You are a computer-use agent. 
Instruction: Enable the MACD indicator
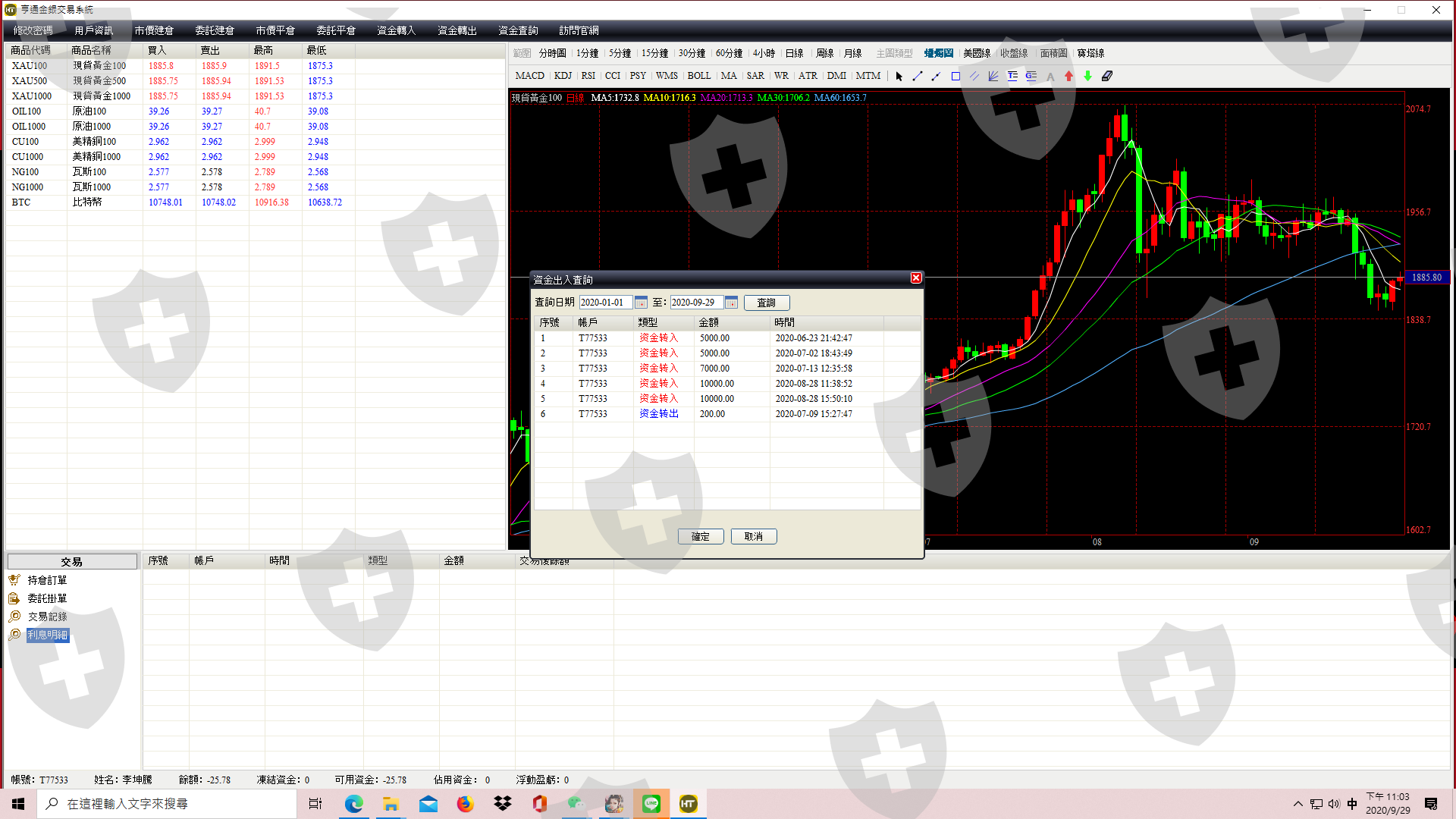[x=529, y=76]
